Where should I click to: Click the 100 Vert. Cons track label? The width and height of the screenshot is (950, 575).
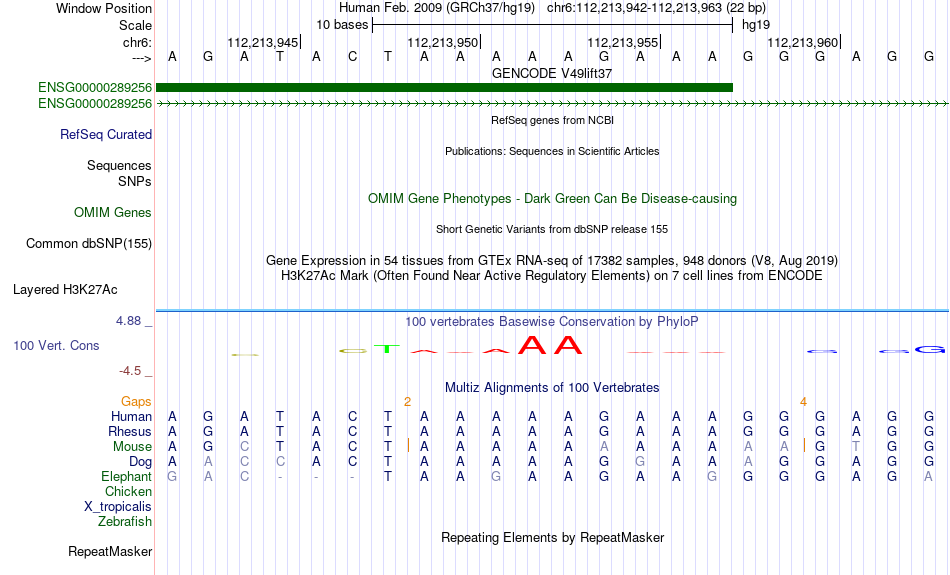coord(56,345)
